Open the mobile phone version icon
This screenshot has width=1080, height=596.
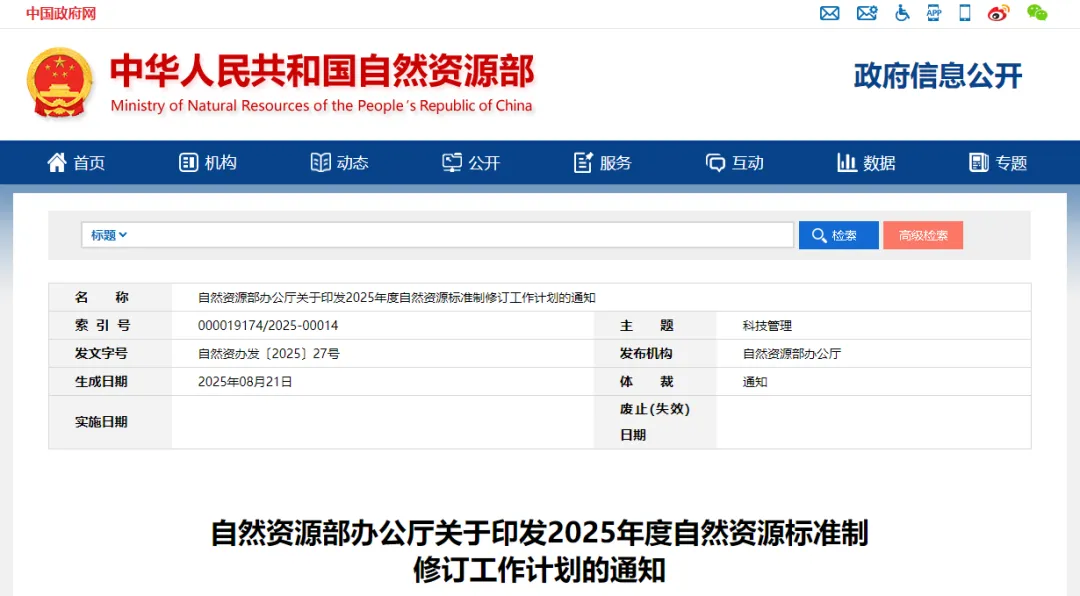965,13
